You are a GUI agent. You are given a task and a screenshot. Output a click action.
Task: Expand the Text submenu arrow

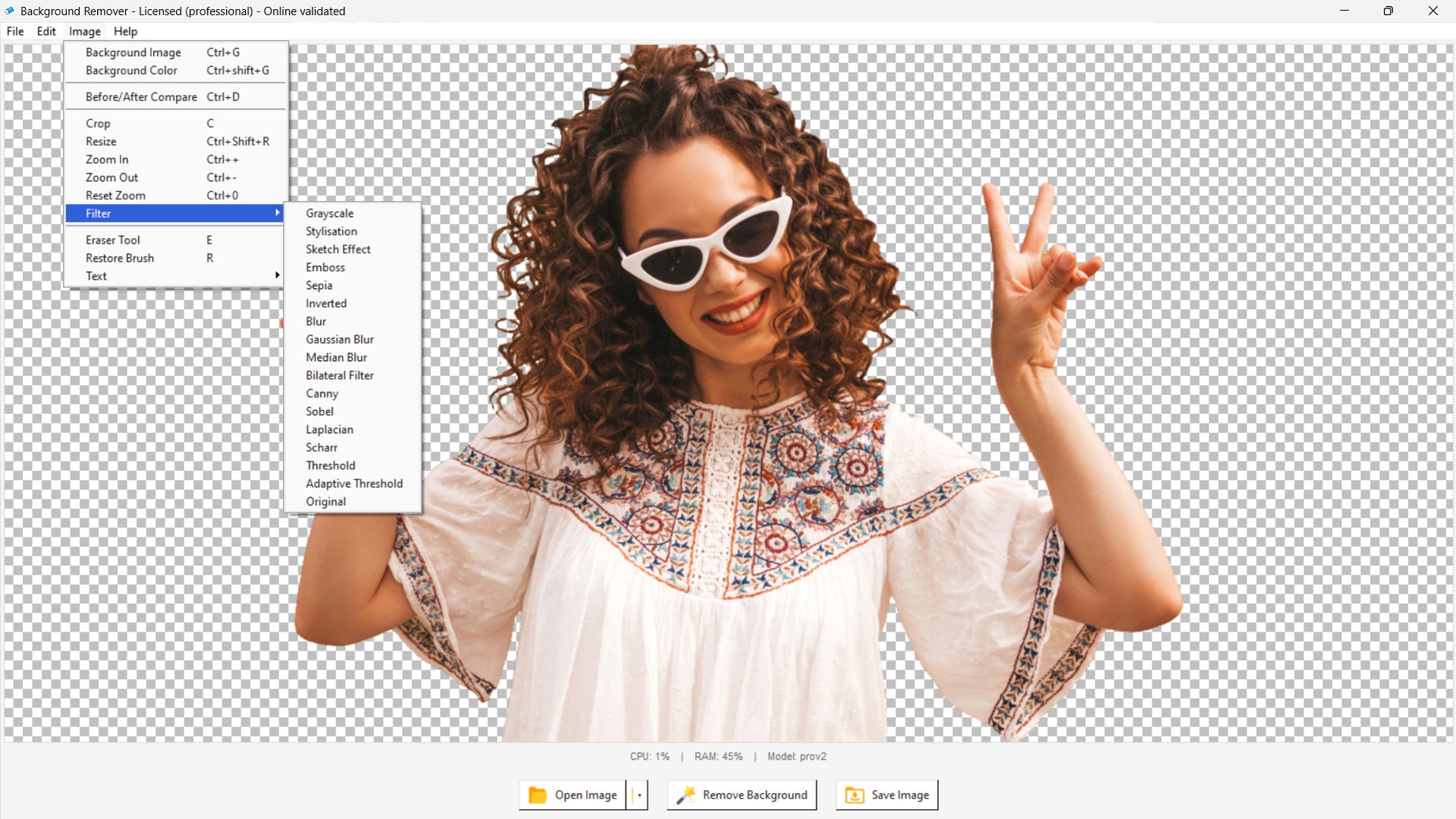tap(278, 275)
